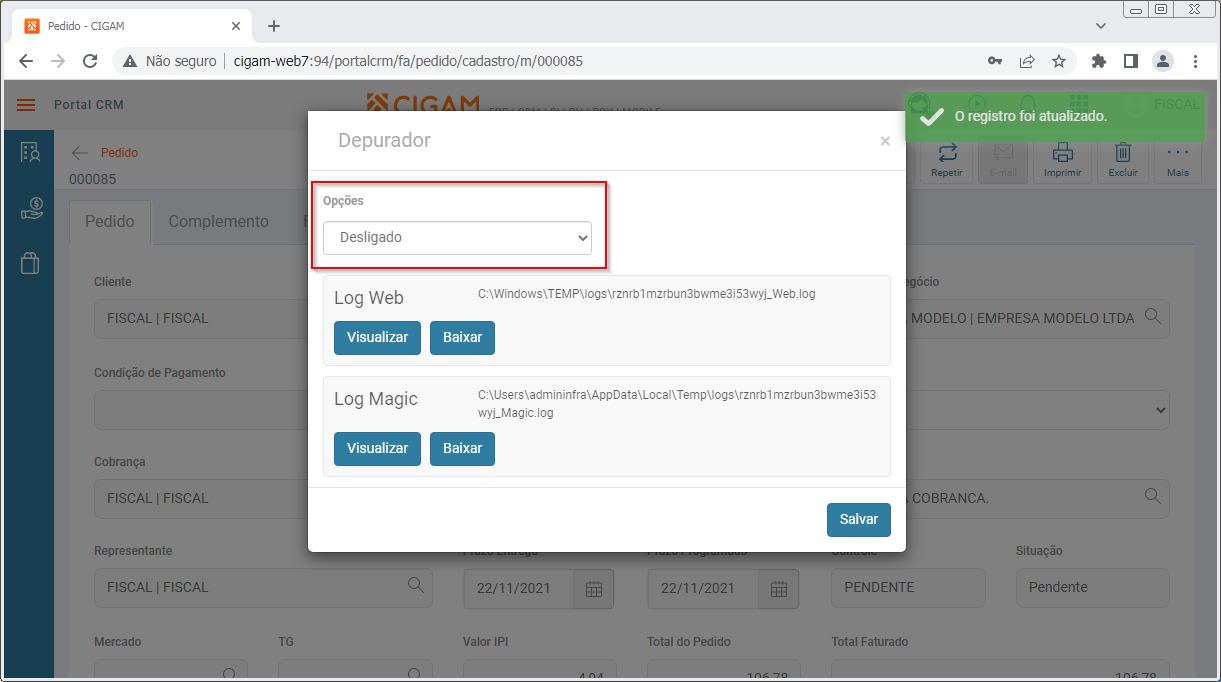Reload the page in the browser
The image size is (1221, 682).
point(89,61)
